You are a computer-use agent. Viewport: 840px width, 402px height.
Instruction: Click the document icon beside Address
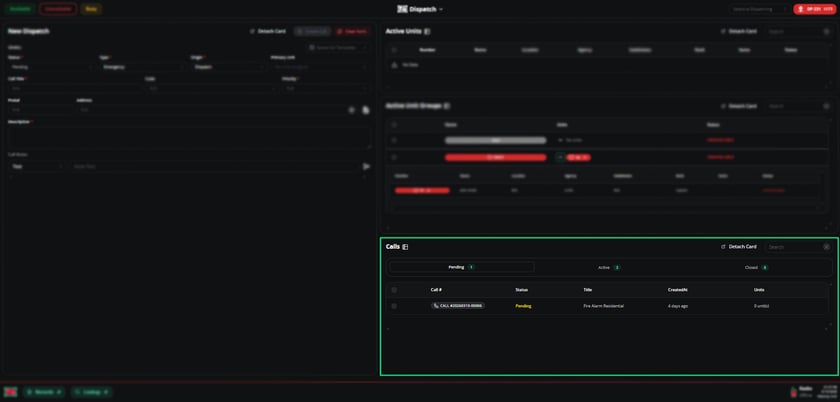366,110
